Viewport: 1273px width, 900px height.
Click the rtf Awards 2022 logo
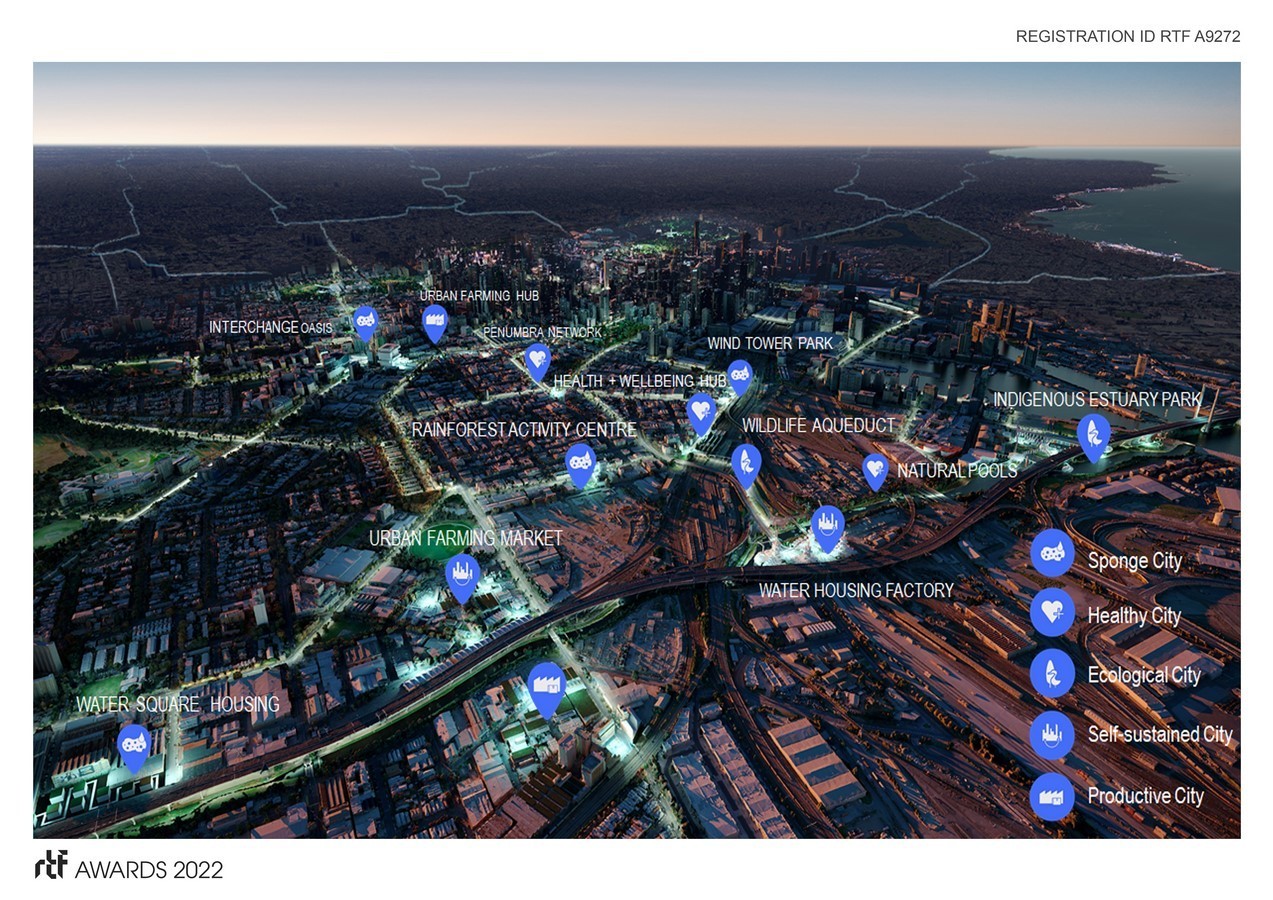click(x=129, y=867)
